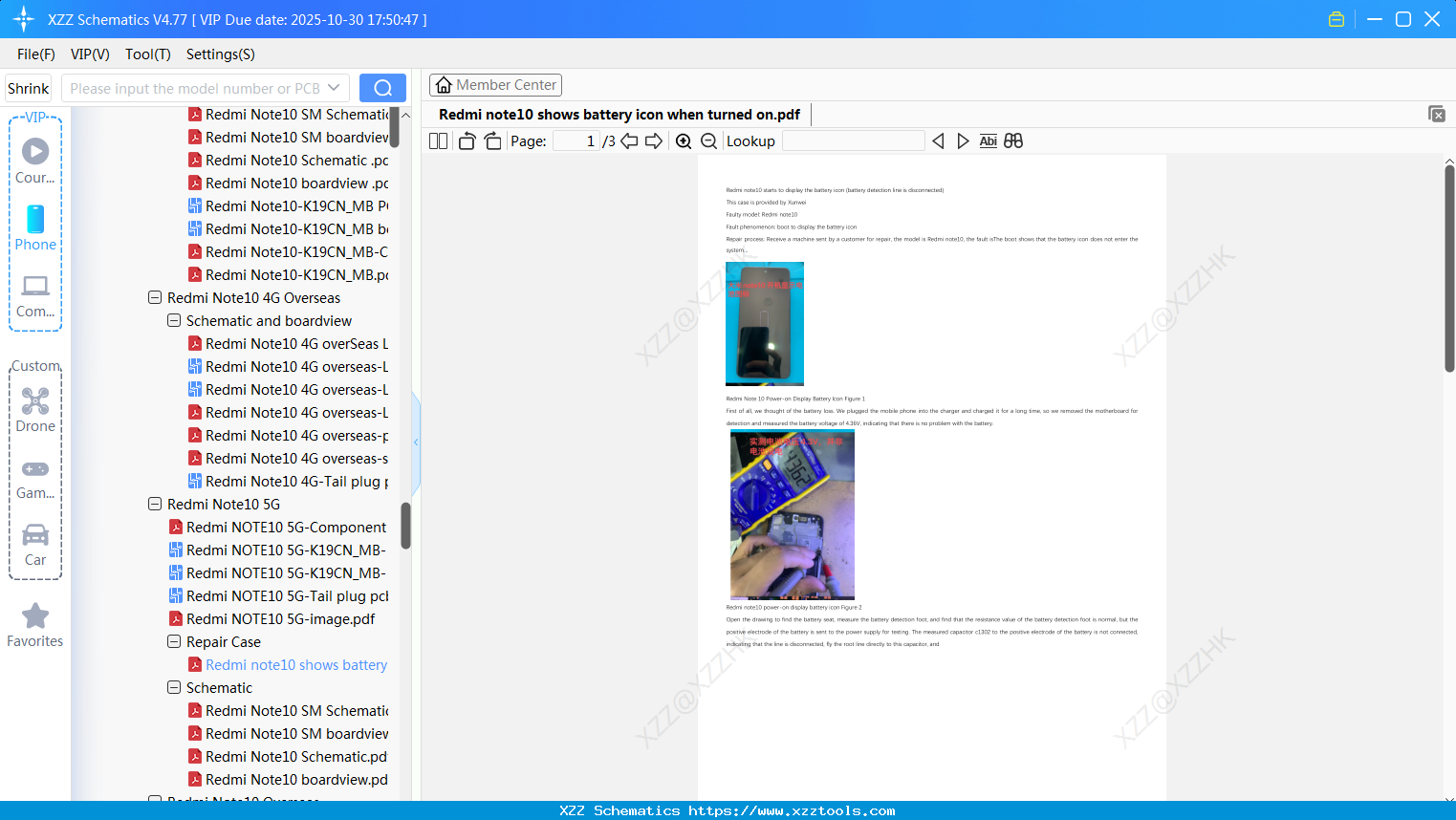The height and width of the screenshot is (820, 1456).
Task: Open the xzztools.com website link
Action: point(792,810)
